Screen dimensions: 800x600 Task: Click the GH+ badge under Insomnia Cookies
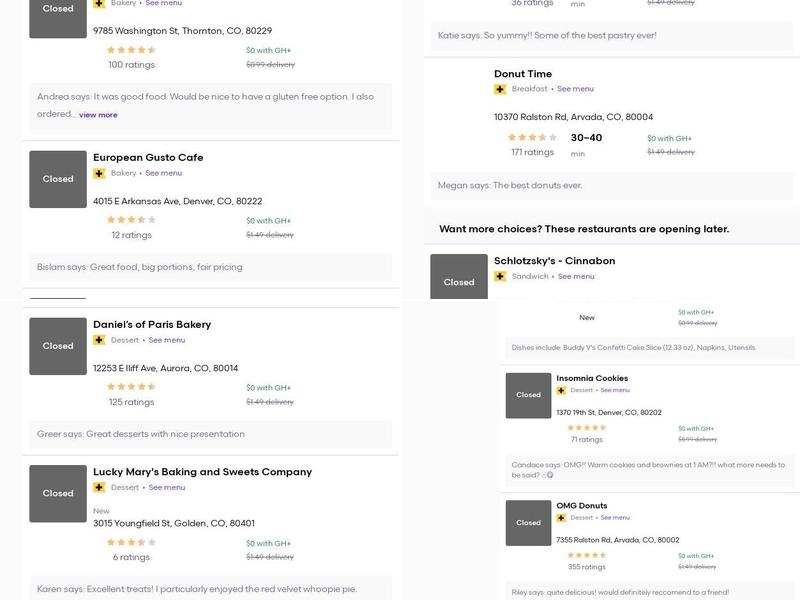[562, 390]
